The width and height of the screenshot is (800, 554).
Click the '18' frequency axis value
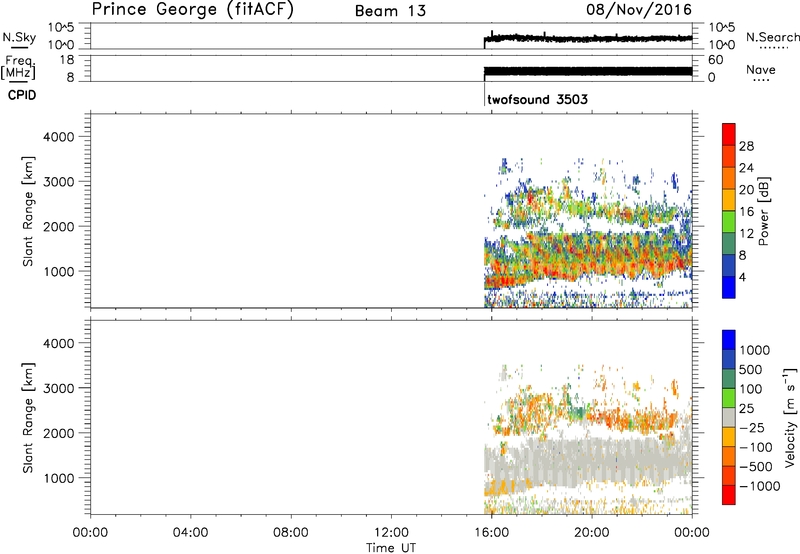click(x=67, y=60)
